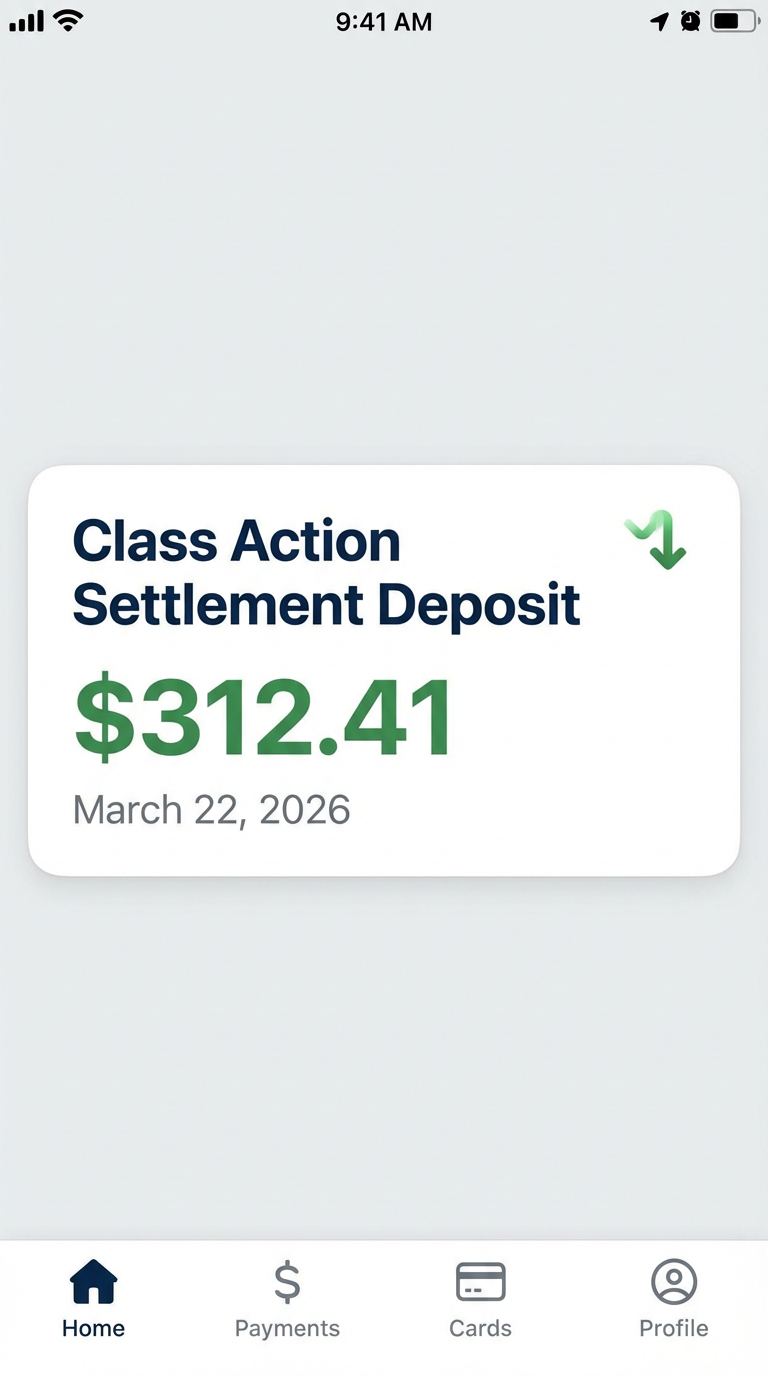Tap the March 22, 2026 date text
Screen dimensions: 768x1376
click(x=210, y=809)
